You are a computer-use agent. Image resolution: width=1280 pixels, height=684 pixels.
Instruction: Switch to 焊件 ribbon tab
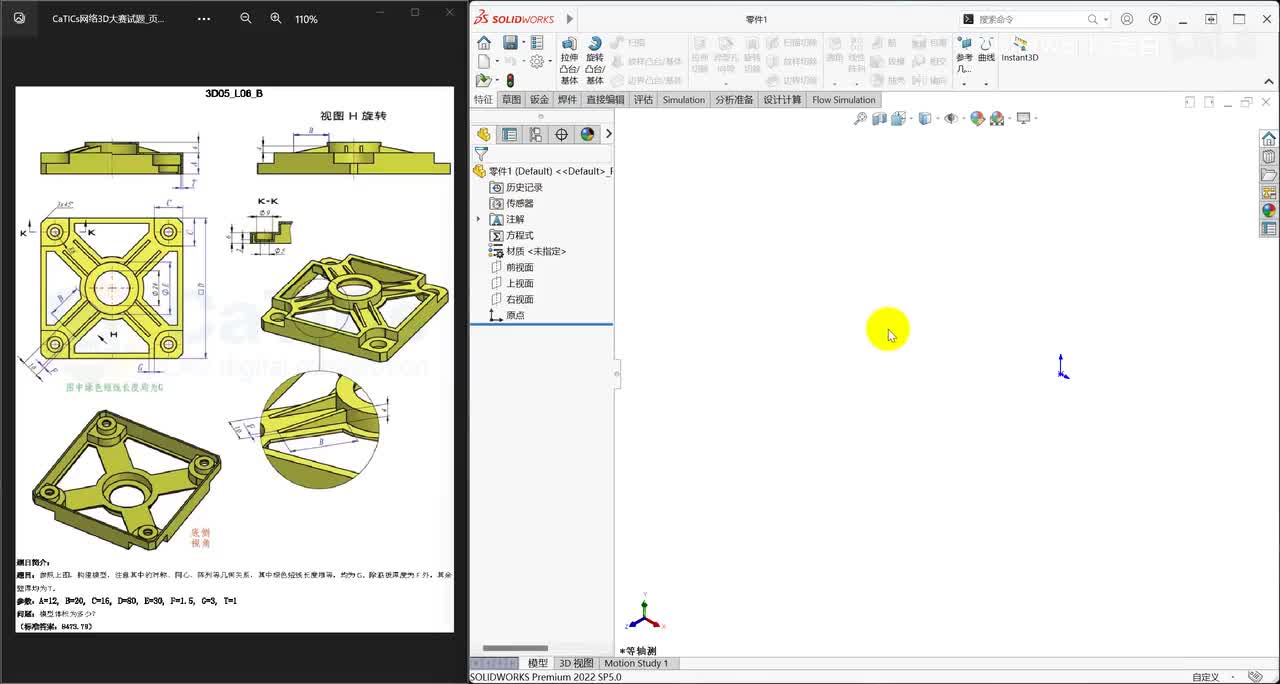pyautogui.click(x=567, y=100)
